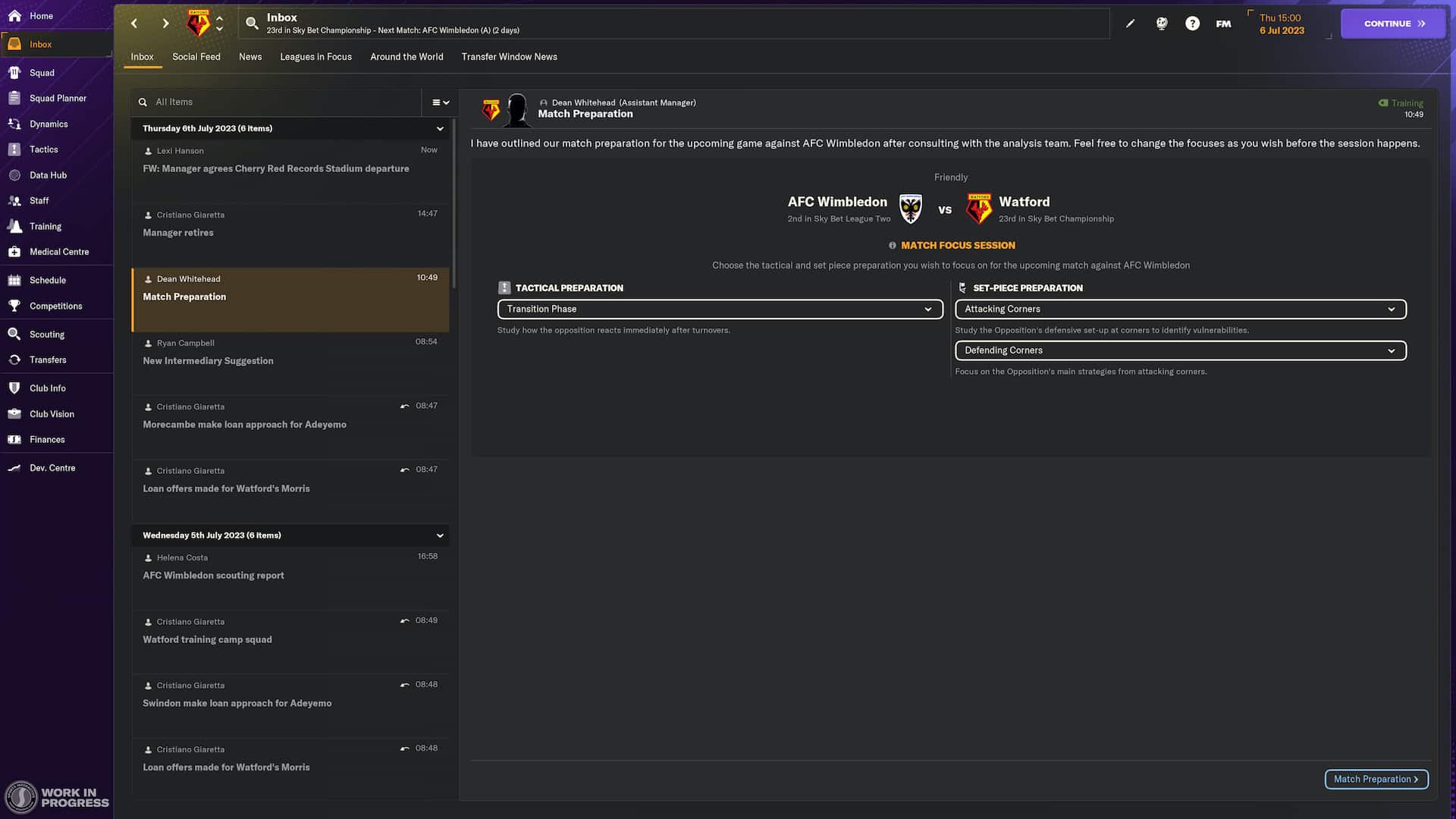Image resolution: width=1456 pixels, height=819 pixels.
Task: Click the Match Preparation button at bottom right
Action: (x=1376, y=779)
